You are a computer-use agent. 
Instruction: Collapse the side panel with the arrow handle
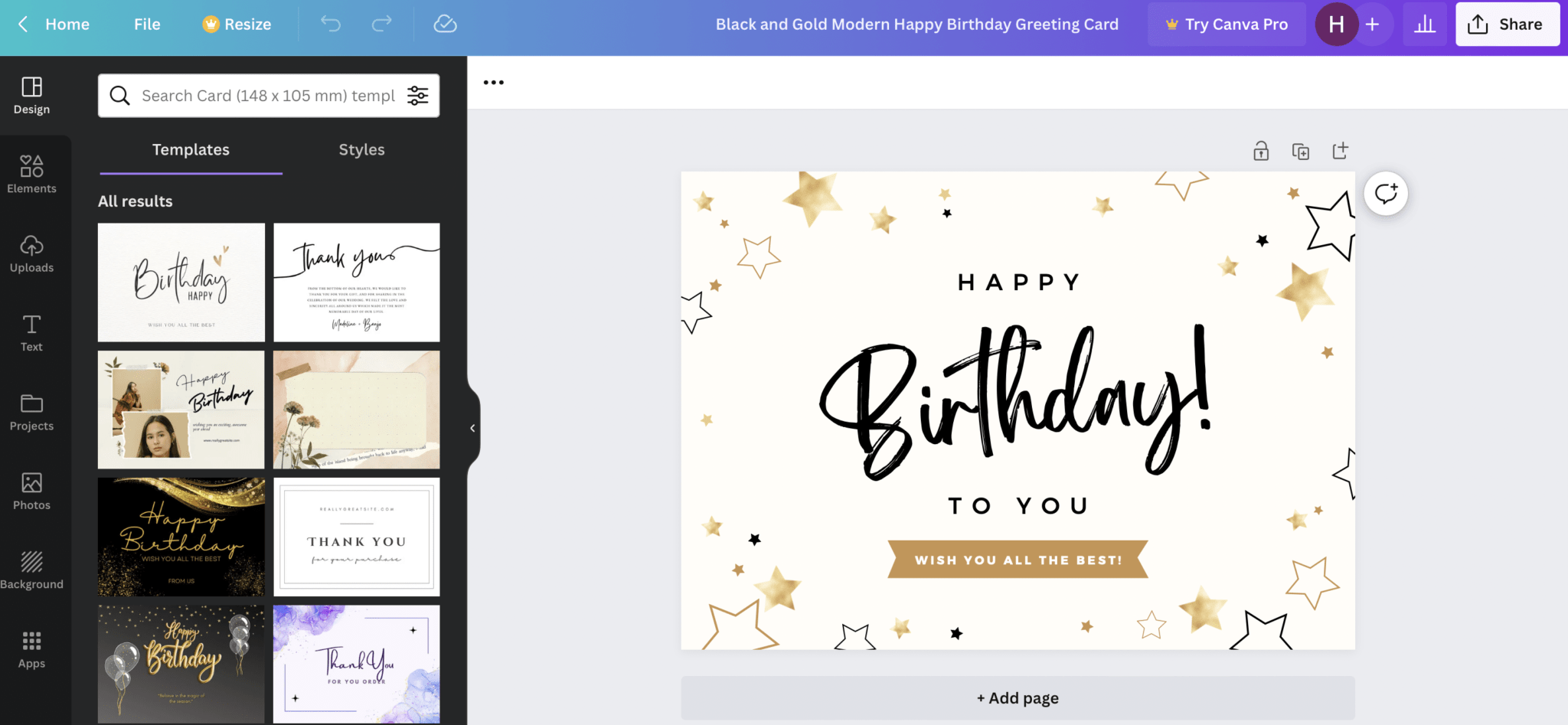coord(472,428)
